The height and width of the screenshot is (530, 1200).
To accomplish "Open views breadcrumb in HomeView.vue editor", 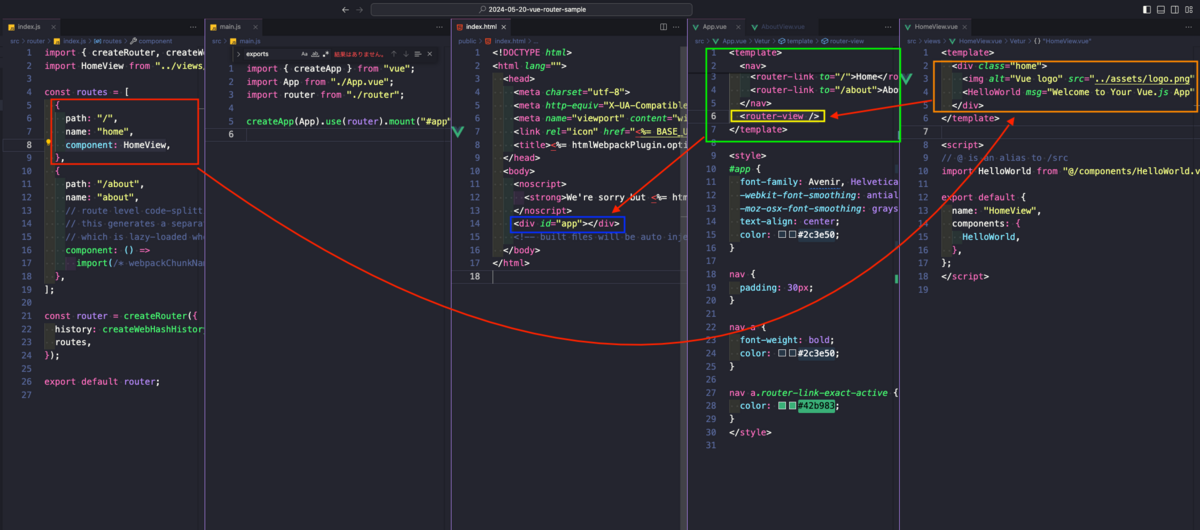I will pos(934,41).
